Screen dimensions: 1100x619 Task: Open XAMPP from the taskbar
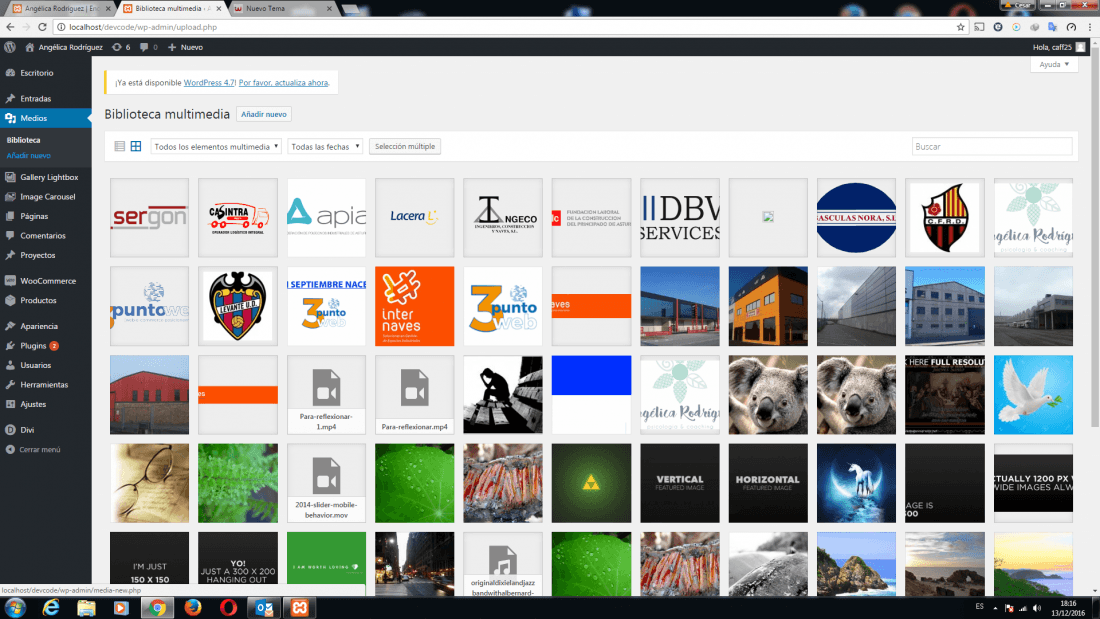[300, 608]
